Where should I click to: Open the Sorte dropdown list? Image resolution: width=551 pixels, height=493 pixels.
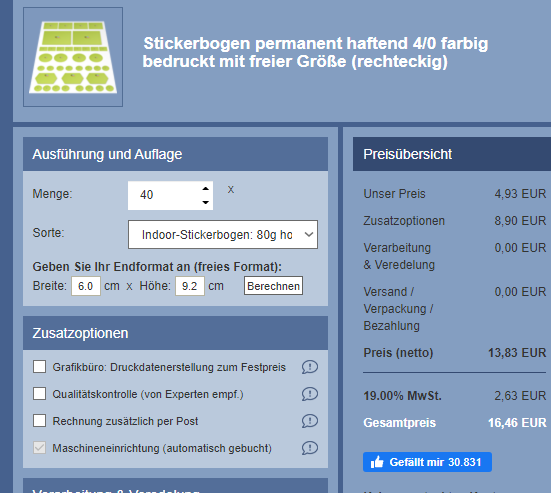point(223,234)
